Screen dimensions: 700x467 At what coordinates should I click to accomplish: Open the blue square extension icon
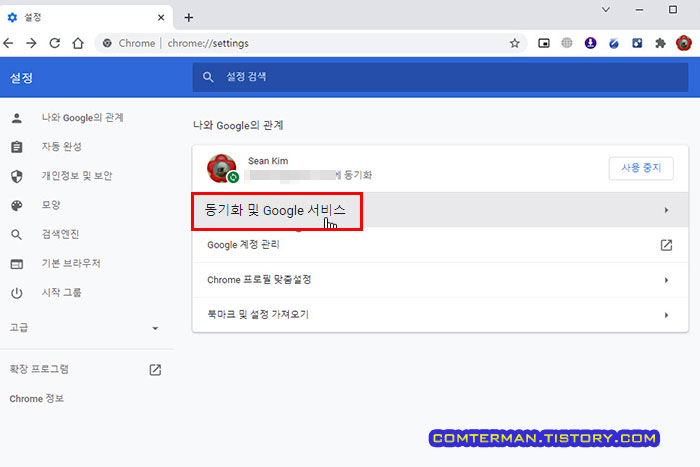coord(637,43)
